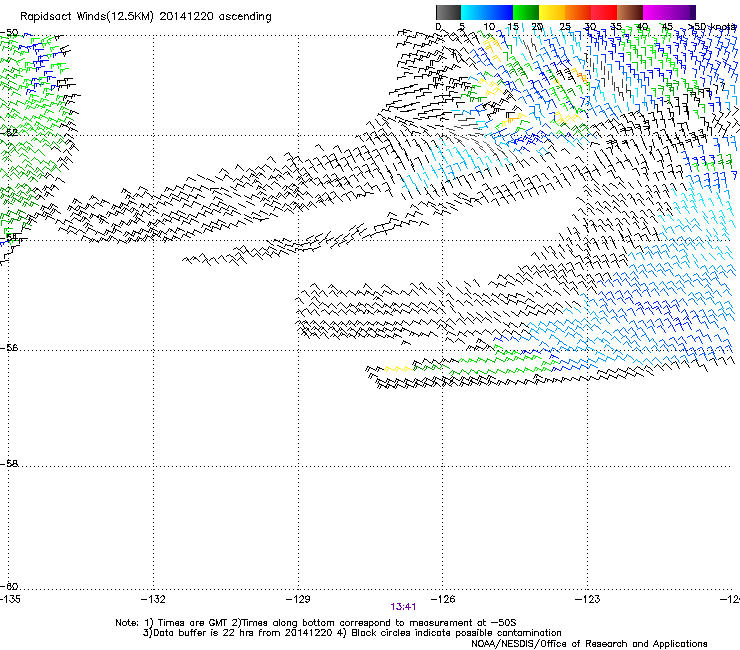Click the >50 knots legend label
The image size is (740, 650).
pyautogui.click(x=713, y=27)
